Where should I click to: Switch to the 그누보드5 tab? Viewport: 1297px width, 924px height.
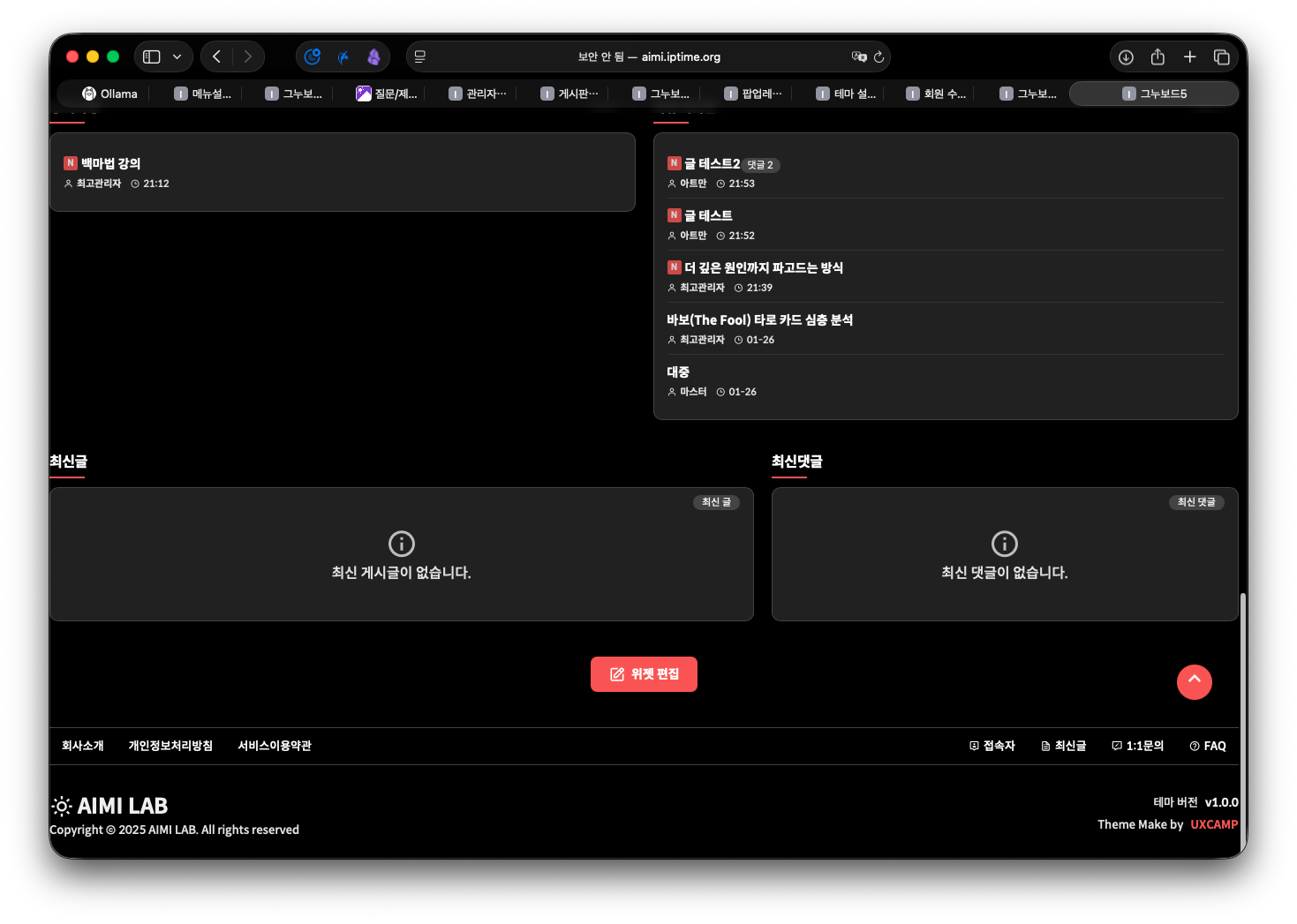pos(1154,94)
